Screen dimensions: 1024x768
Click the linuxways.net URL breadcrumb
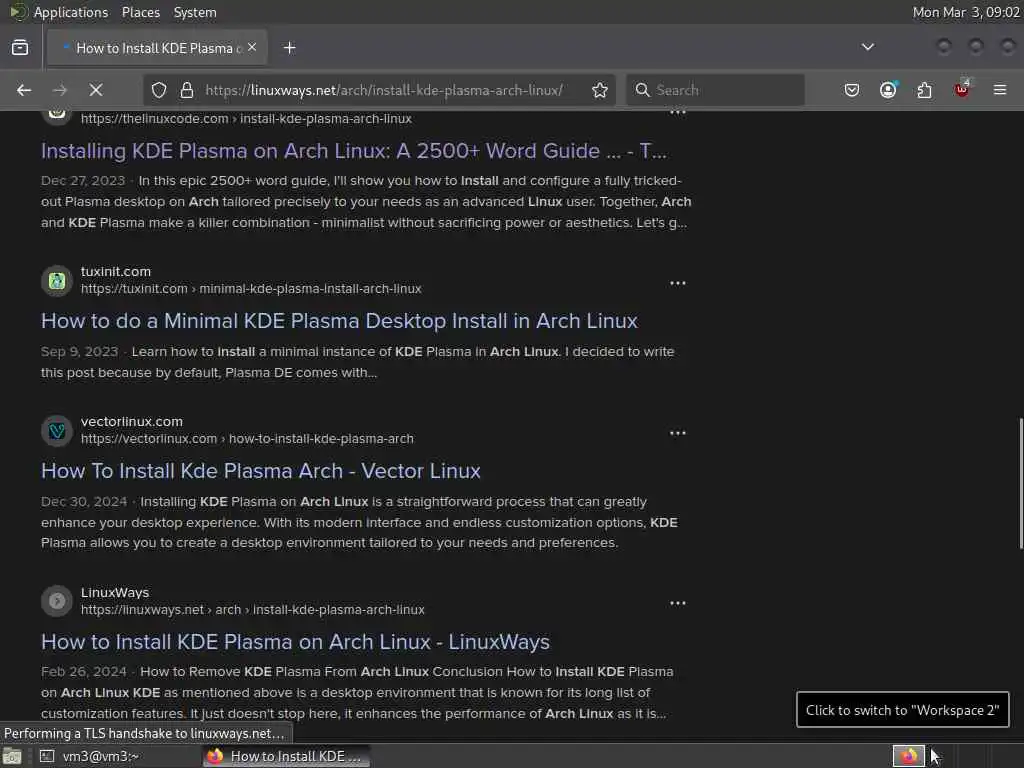(x=253, y=609)
